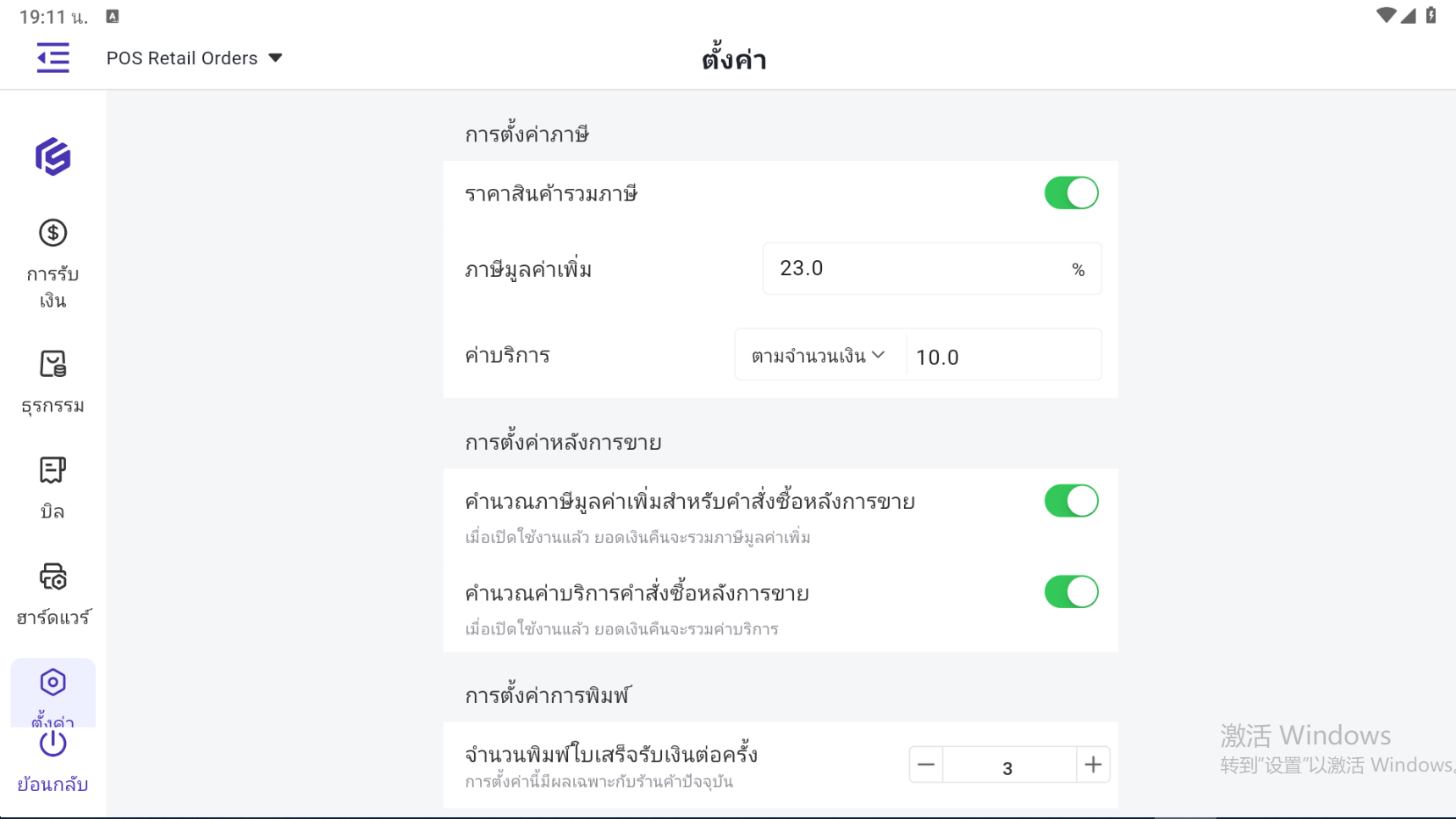Click the ภาษีมูลค่าเพิ่ม 23.0 field

[x=914, y=268]
